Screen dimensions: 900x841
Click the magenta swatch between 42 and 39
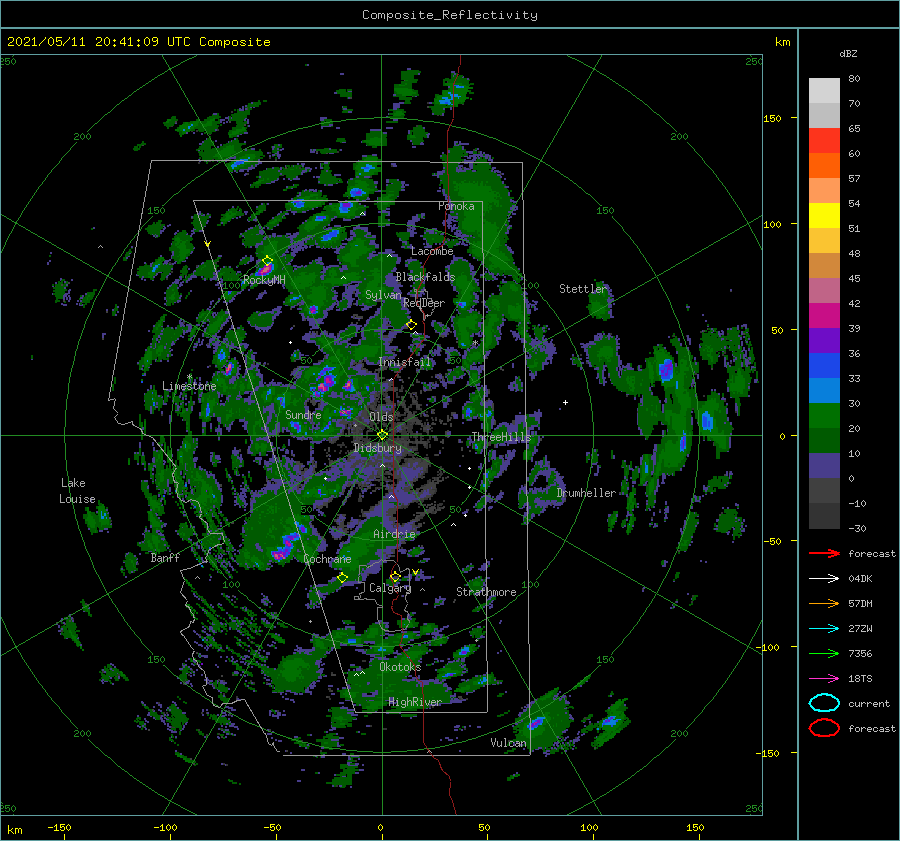(x=824, y=315)
